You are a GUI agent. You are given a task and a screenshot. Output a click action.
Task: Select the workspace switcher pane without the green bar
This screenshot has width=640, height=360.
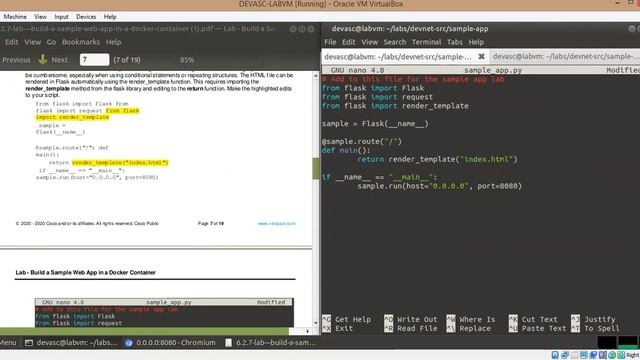(x=607, y=342)
